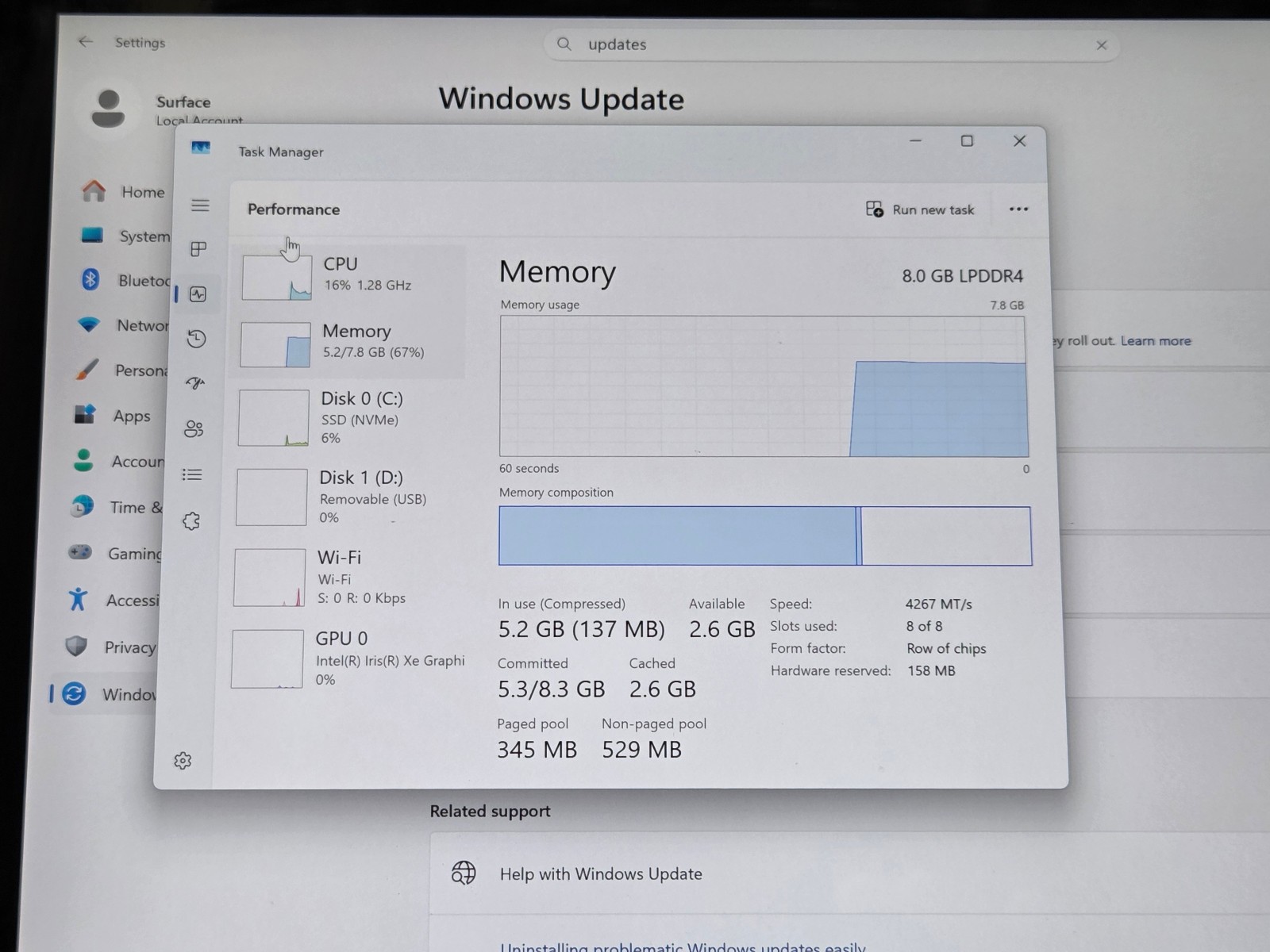Open Bluetooth & devices in Settings sidebar

pos(124,280)
